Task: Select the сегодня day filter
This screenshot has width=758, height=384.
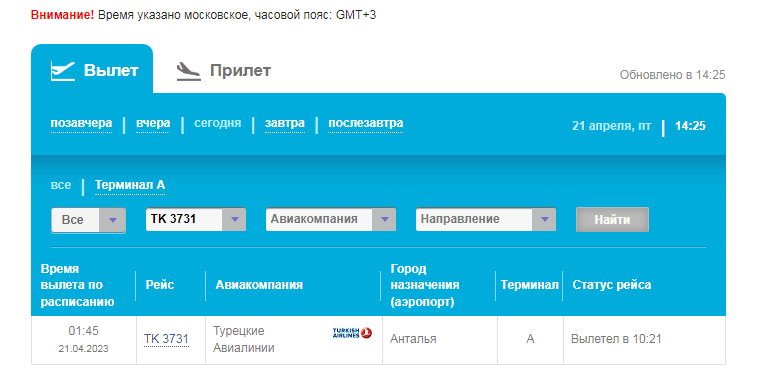Action: [x=218, y=123]
